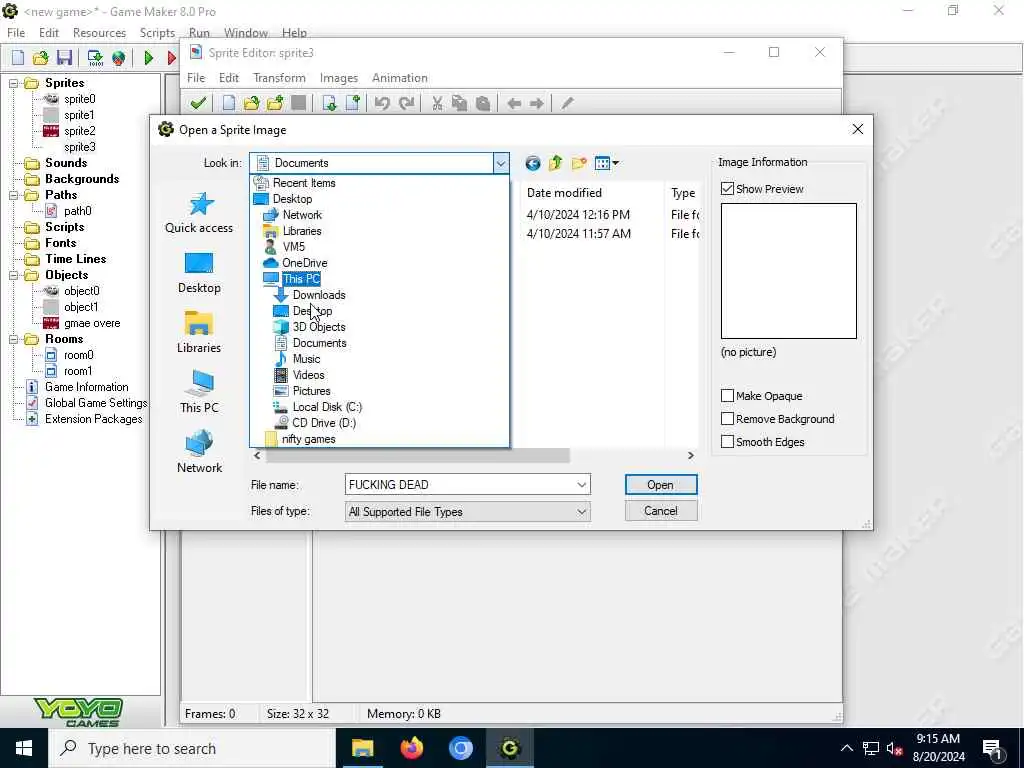Select room0 in the resource tree
The height and width of the screenshot is (768, 1024).
pyautogui.click(x=78, y=355)
